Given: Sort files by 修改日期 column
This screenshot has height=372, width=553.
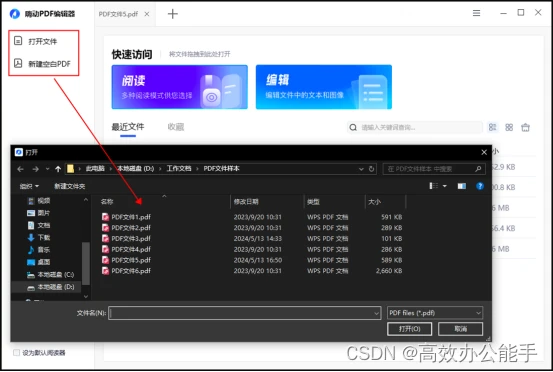Looking at the screenshot, I should pos(246,202).
